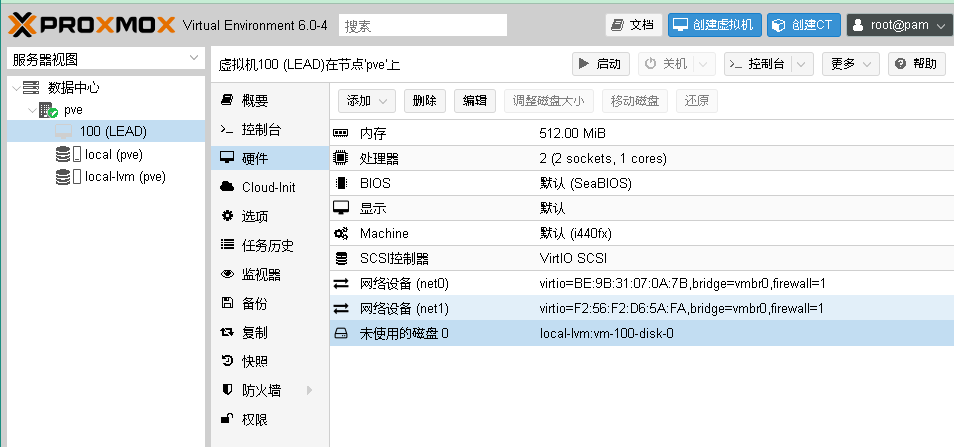Click the 还原 revert button
The width and height of the screenshot is (954, 447).
pyautogui.click(x=697, y=101)
